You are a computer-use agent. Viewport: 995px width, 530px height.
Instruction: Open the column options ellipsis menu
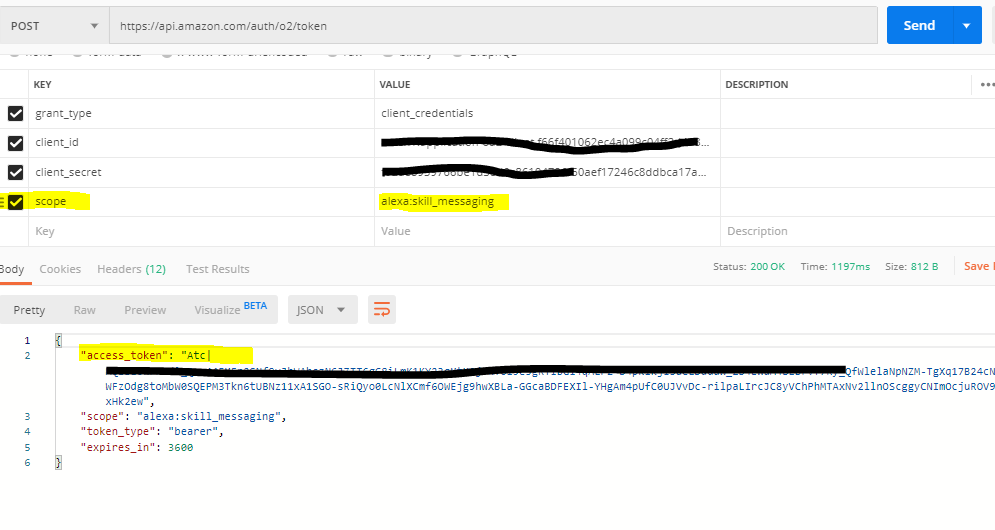(987, 84)
